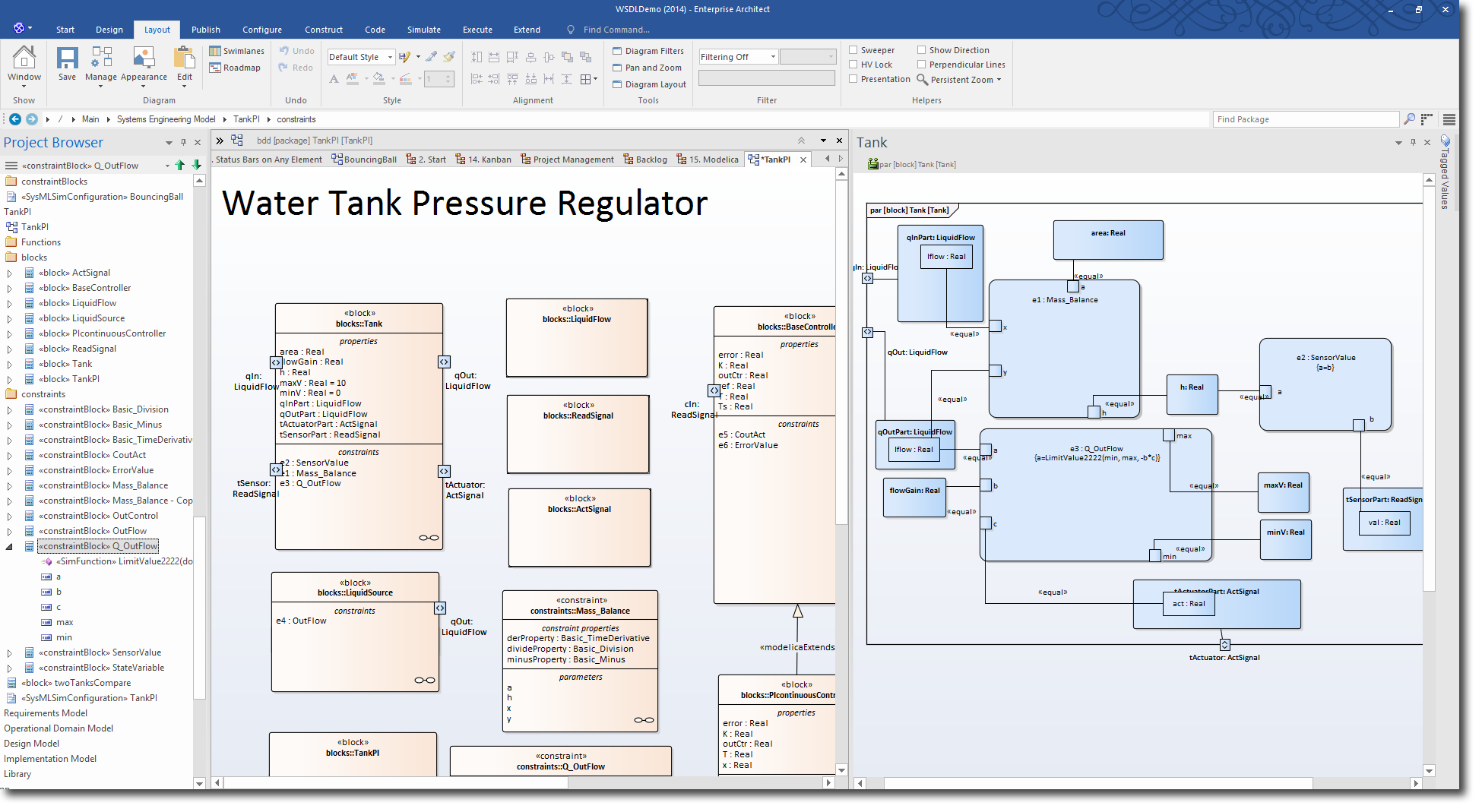The height and width of the screenshot is (812, 1482).
Task: Switch to the Layout ribbon tab
Action: click(x=157, y=29)
